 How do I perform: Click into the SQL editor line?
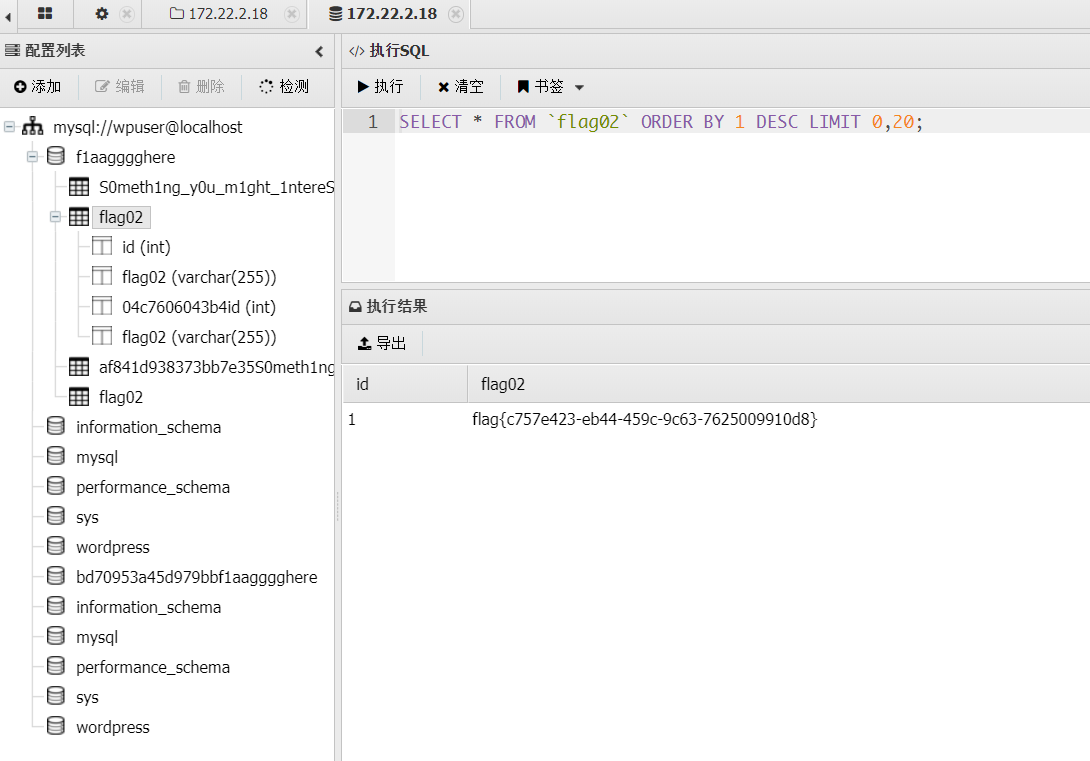coord(742,122)
